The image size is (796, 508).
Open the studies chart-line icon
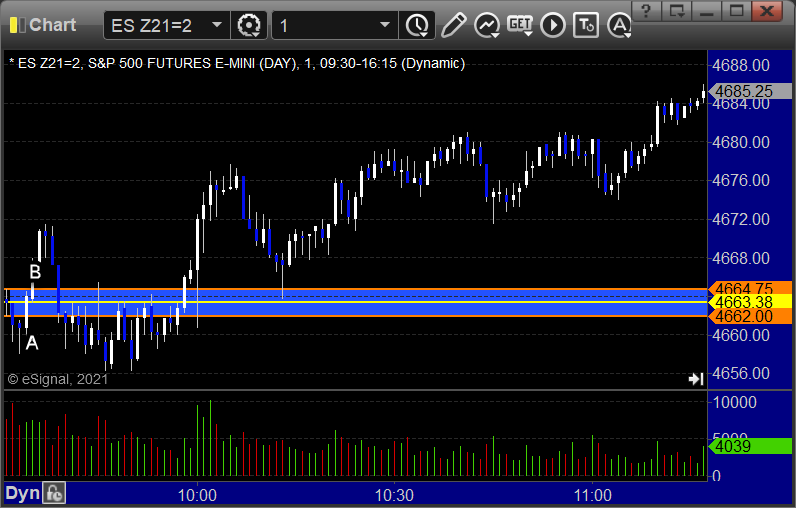487,25
